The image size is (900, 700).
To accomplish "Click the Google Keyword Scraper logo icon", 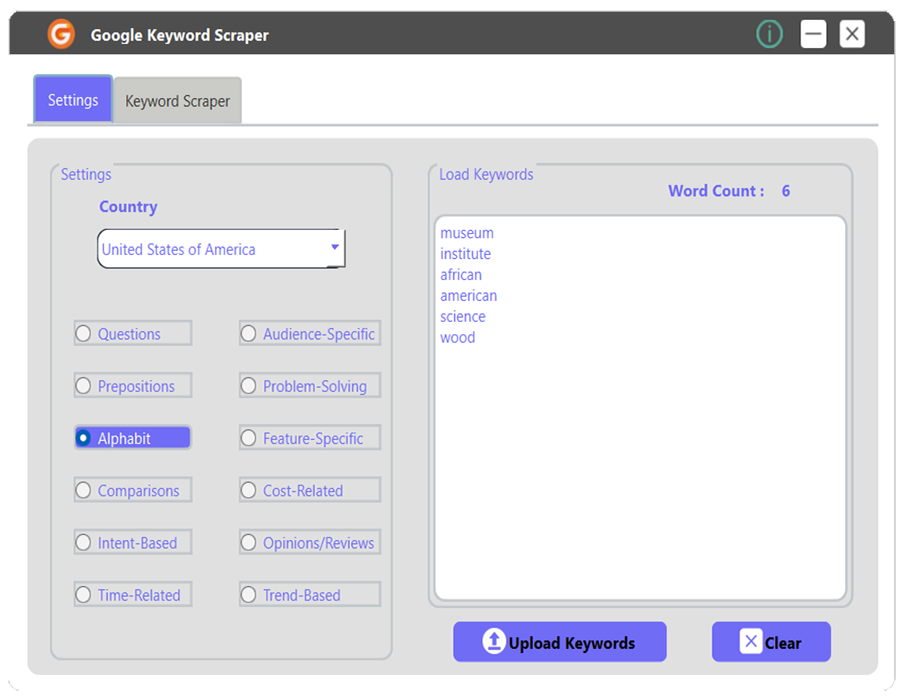I will tap(61, 34).
